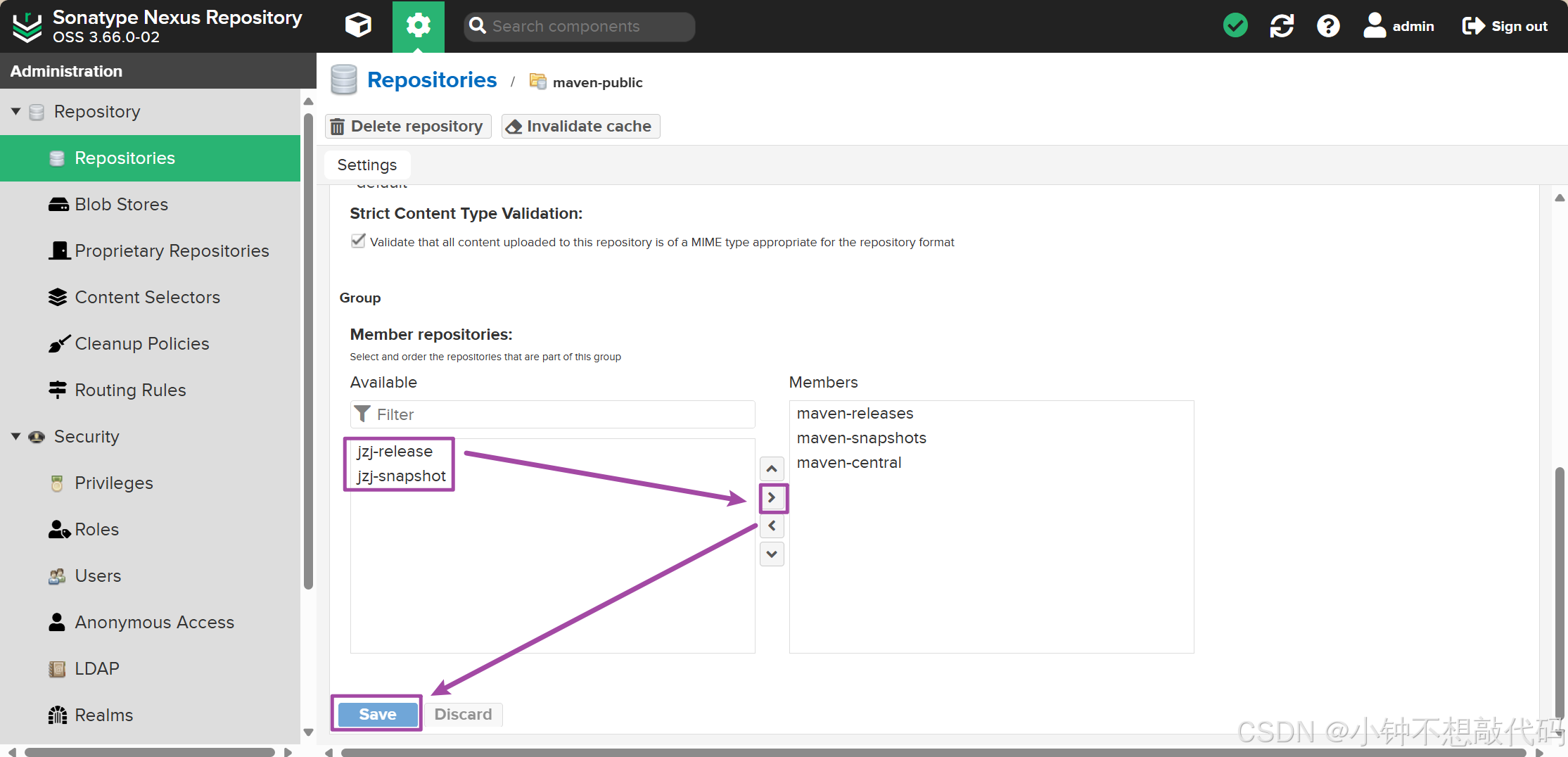Screen dimensions: 1568x757
Task: Click the move up arrow button
Action: (x=772, y=469)
